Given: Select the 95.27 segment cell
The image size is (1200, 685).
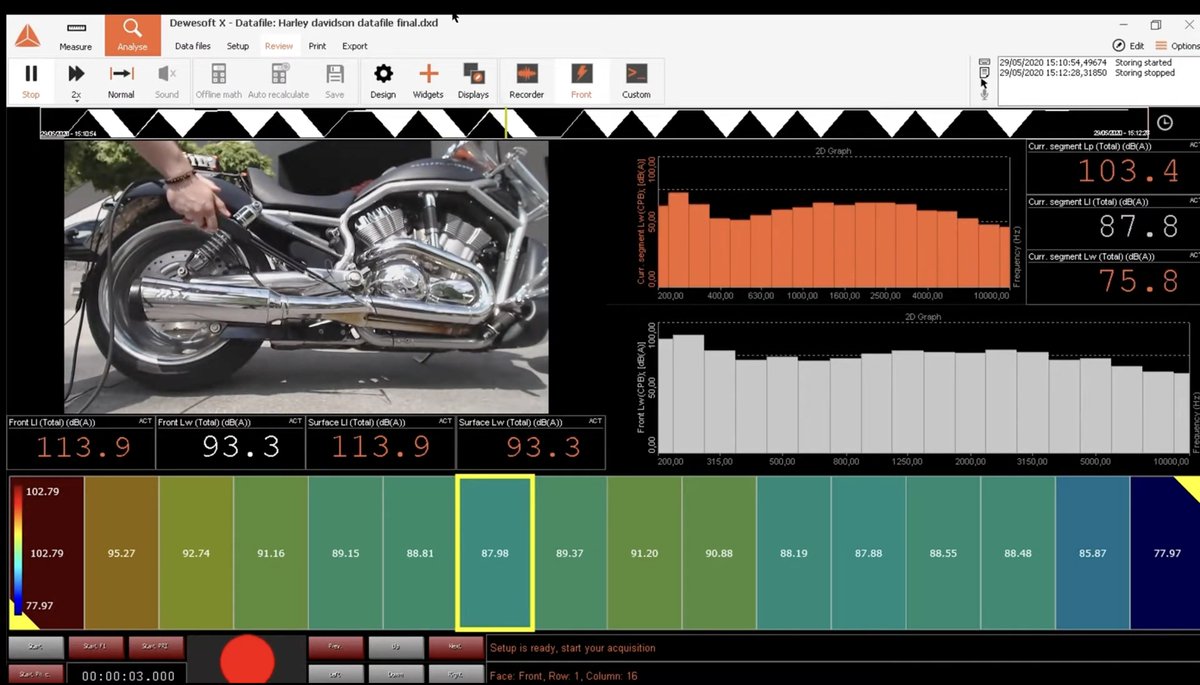Looking at the screenshot, I should tap(121, 553).
